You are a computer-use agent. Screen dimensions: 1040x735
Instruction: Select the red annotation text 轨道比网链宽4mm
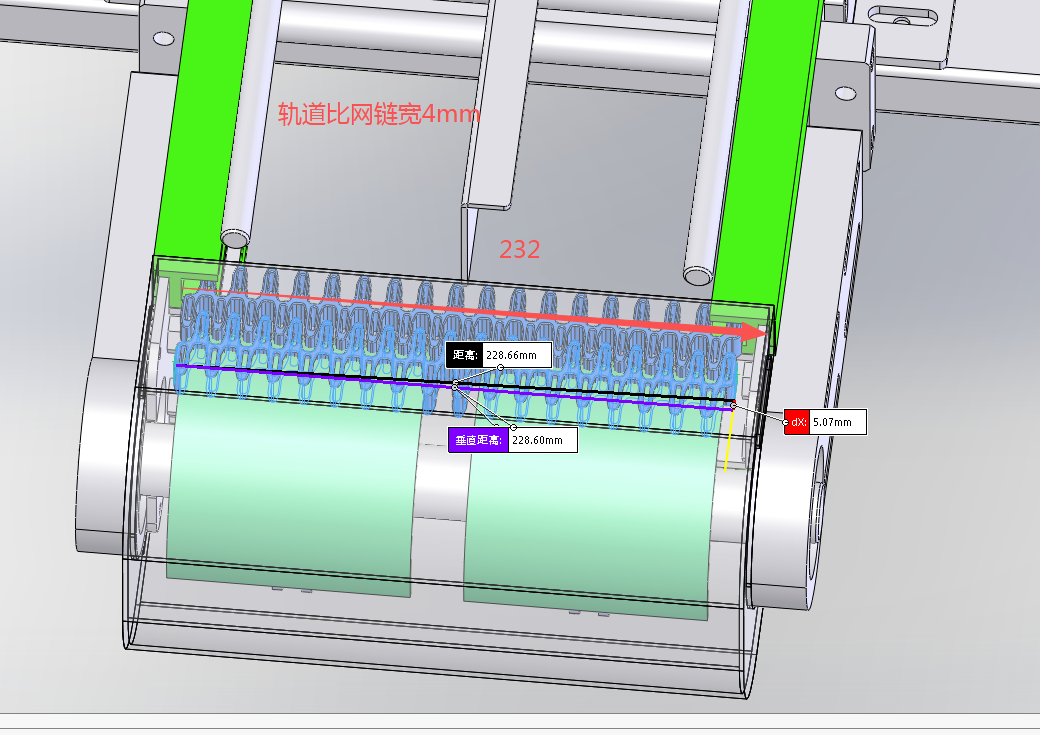(379, 114)
